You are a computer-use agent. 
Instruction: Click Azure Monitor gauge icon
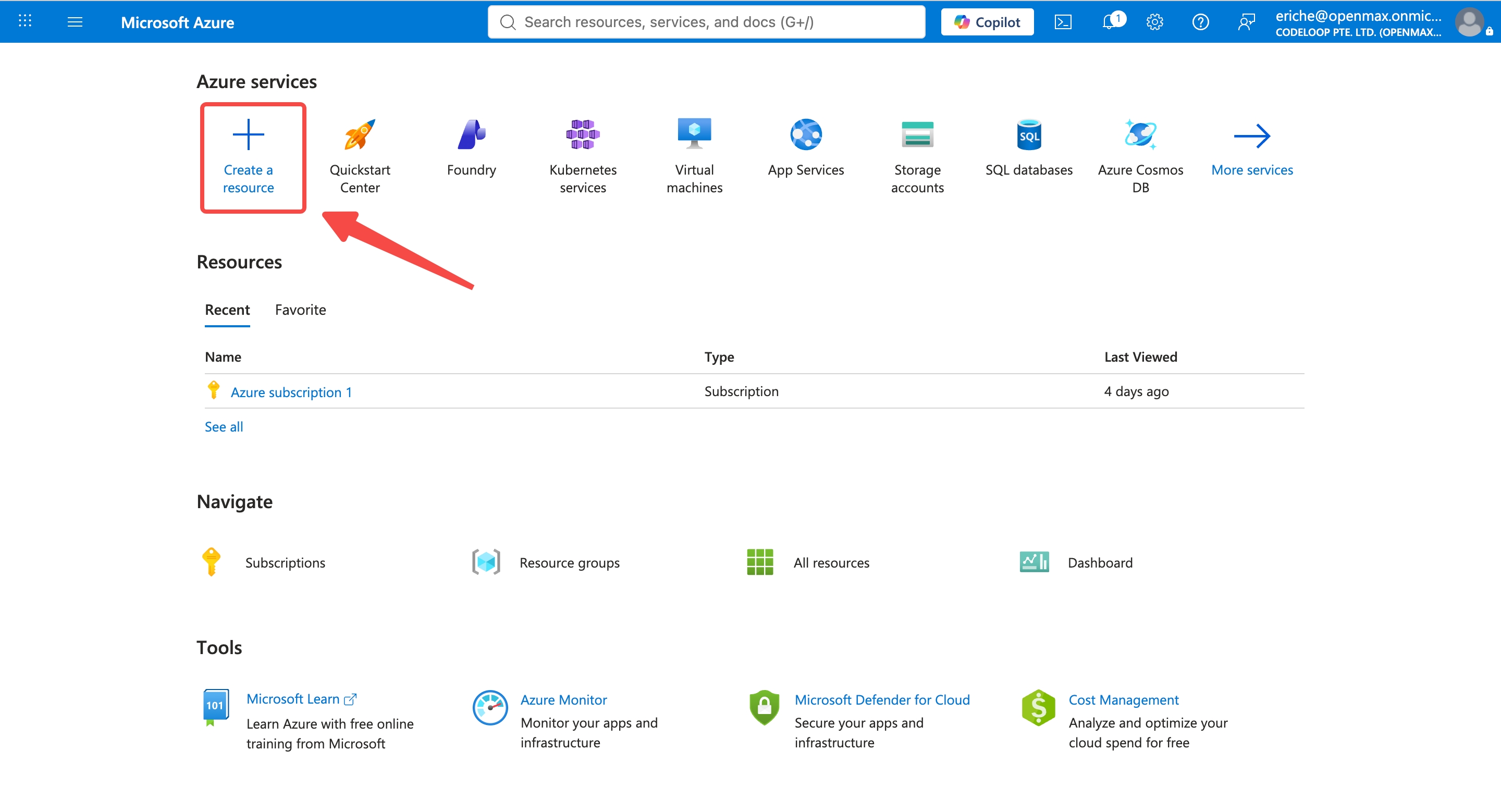pyautogui.click(x=490, y=708)
